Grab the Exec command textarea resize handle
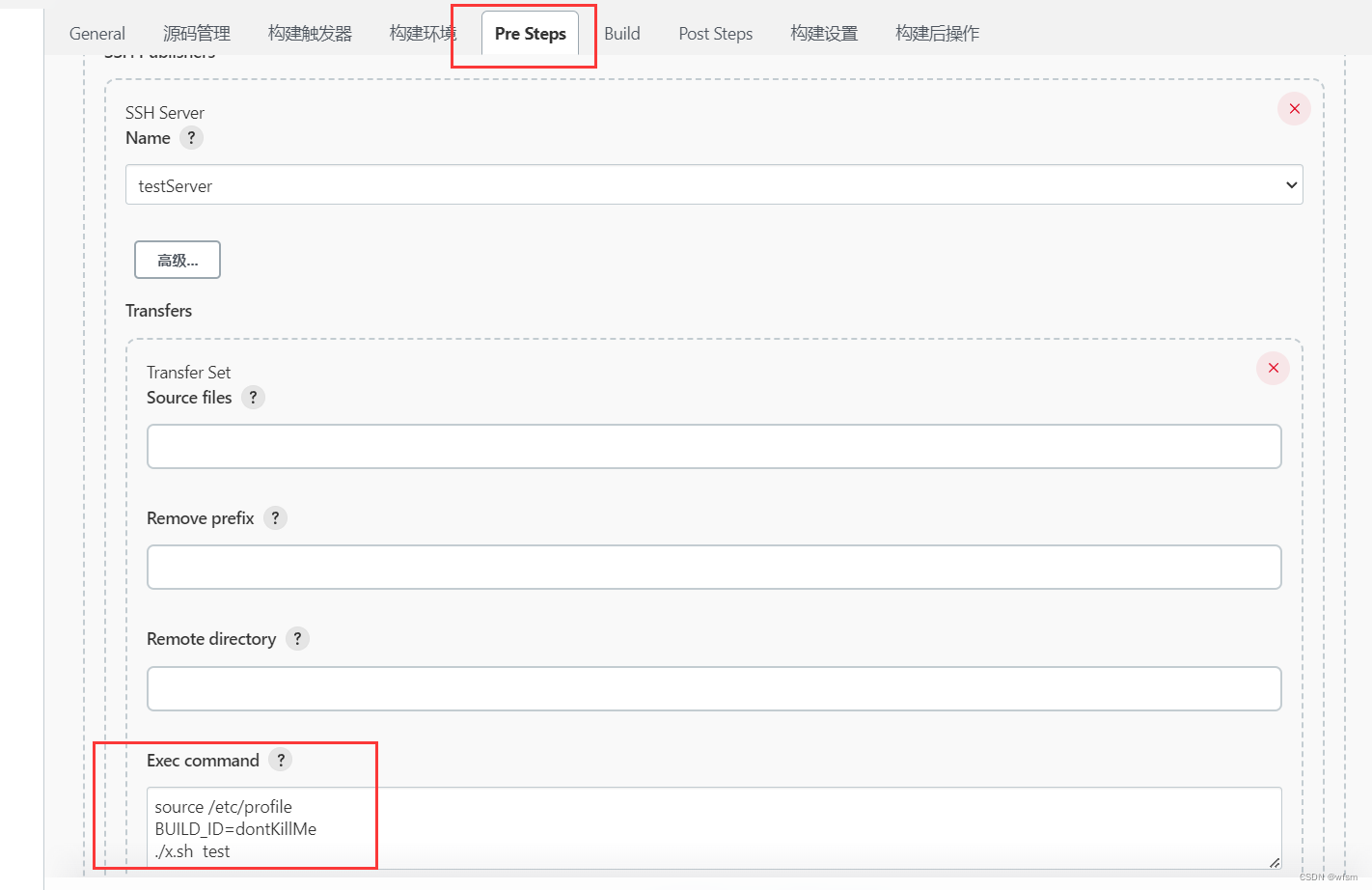This screenshot has height=890, width=1372. pyautogui.click(x=1274, y=862)
